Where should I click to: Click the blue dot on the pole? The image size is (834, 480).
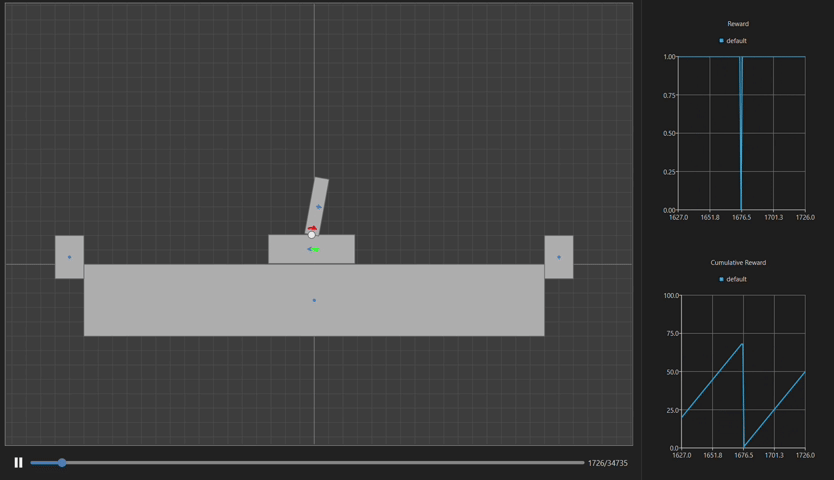(319, 207)
